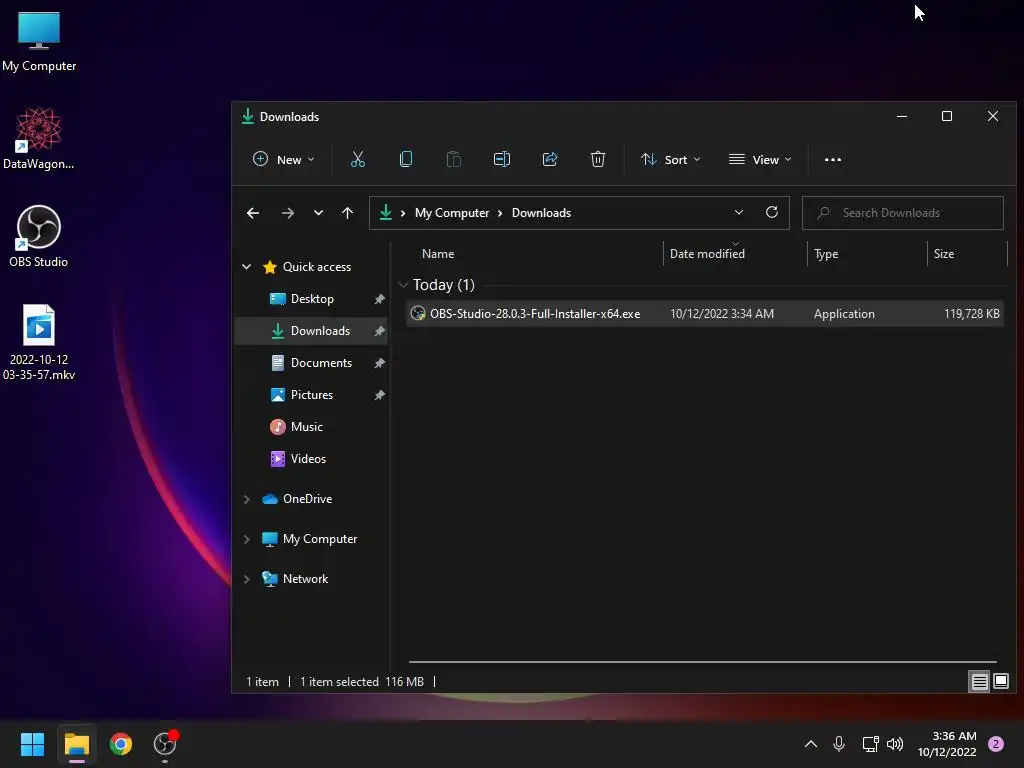This screenshot has width=1024, height=768.
Task: Click the Search Downloads field
Action: (x=903, y=213)
